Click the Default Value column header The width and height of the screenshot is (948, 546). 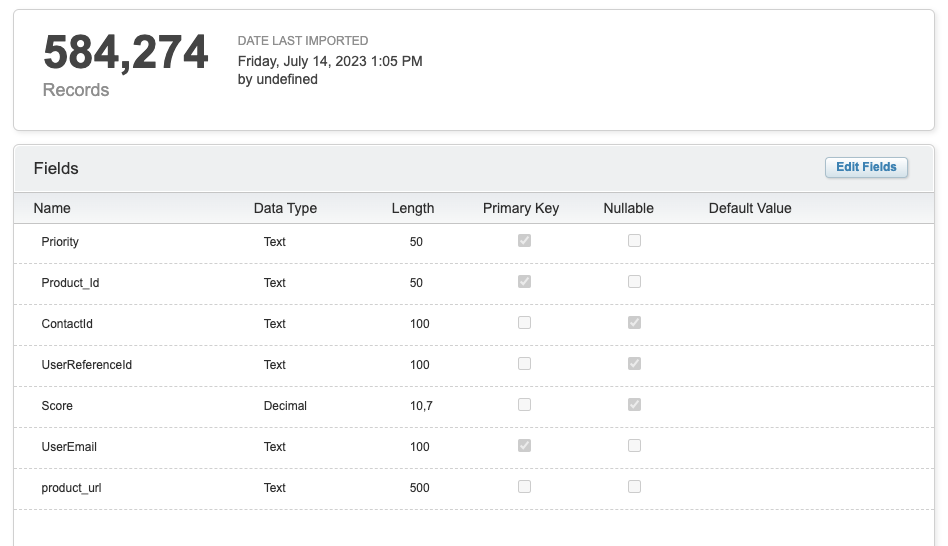coord(749,208)
